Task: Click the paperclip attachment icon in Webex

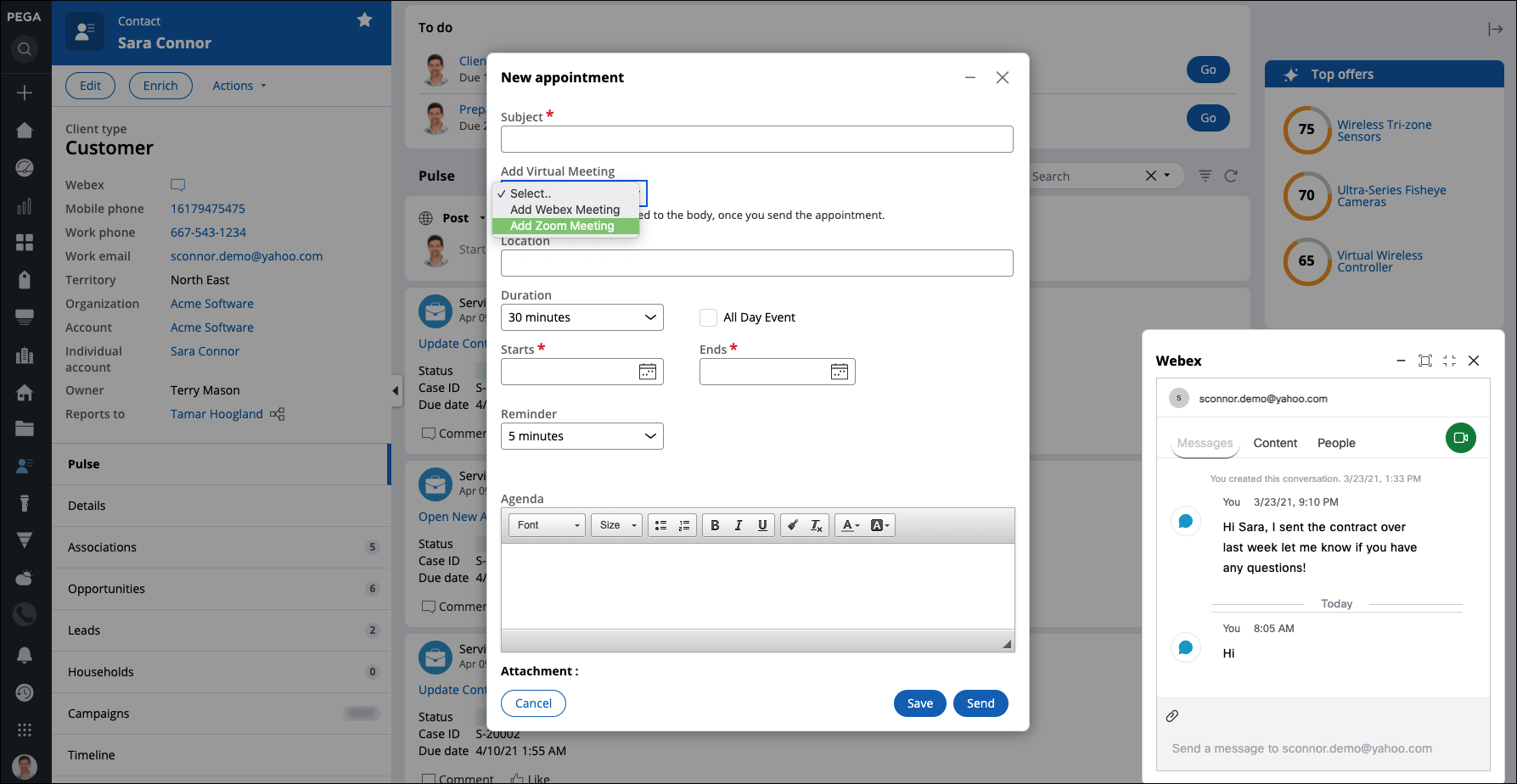Action: click(1171, 716)
